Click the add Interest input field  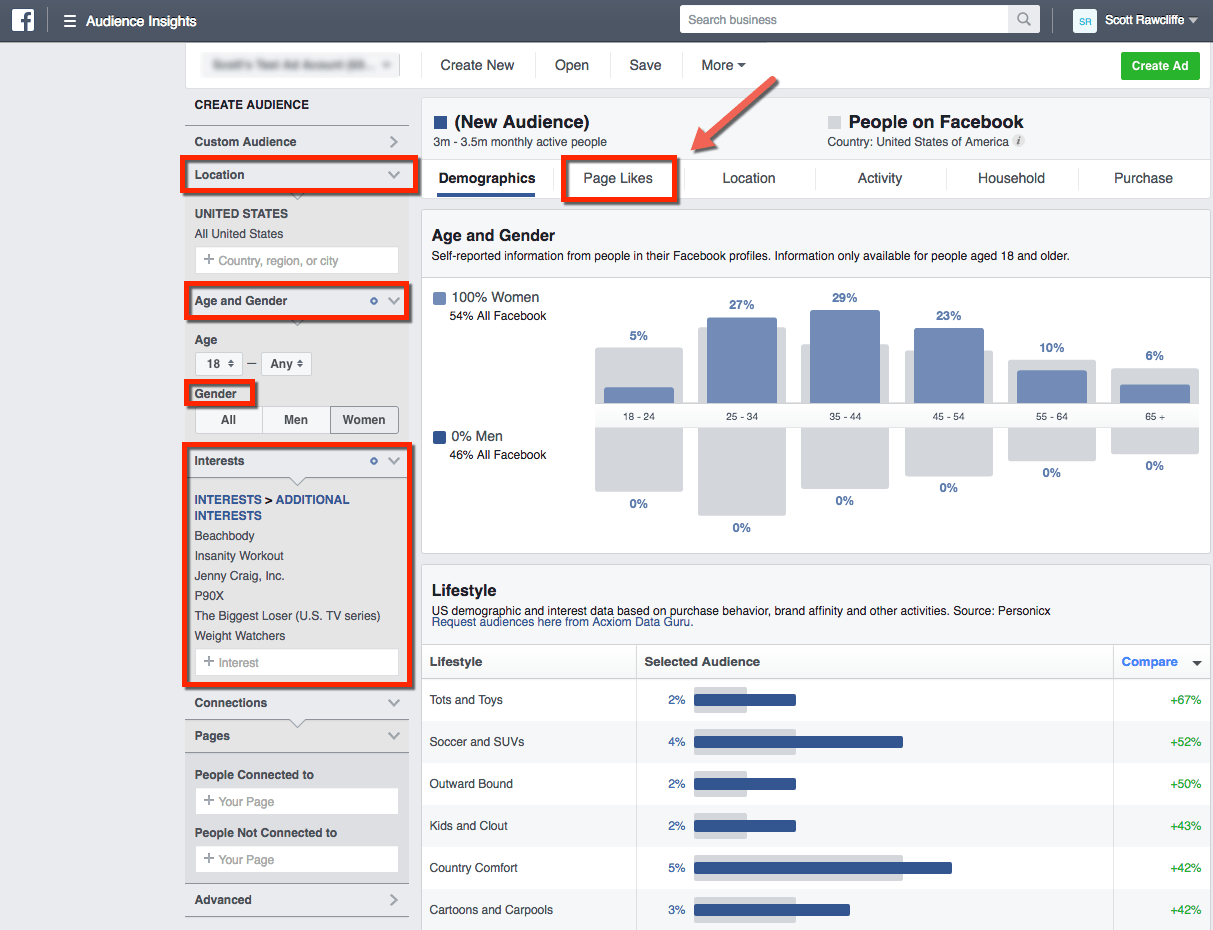[x=297, y=663]
